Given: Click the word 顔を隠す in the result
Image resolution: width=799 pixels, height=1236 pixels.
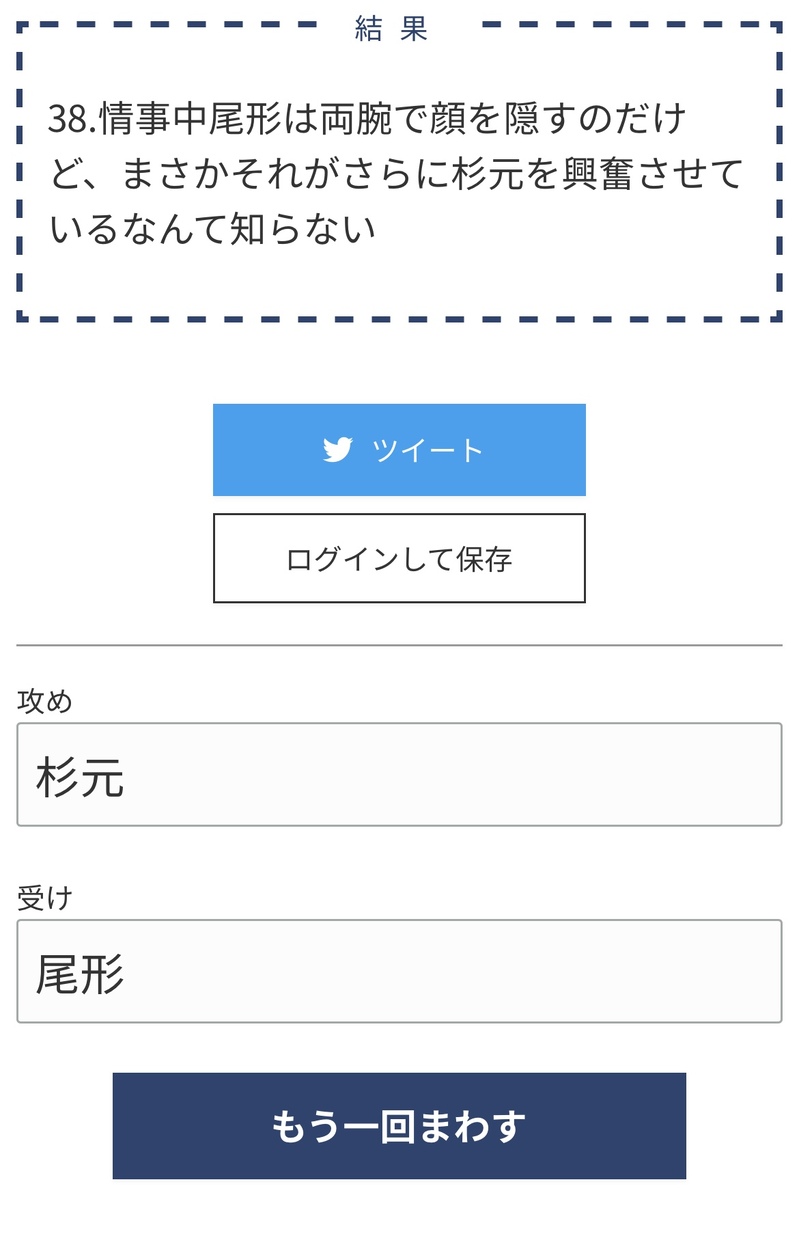Looking at the screenshot, I should pos(491,119).
